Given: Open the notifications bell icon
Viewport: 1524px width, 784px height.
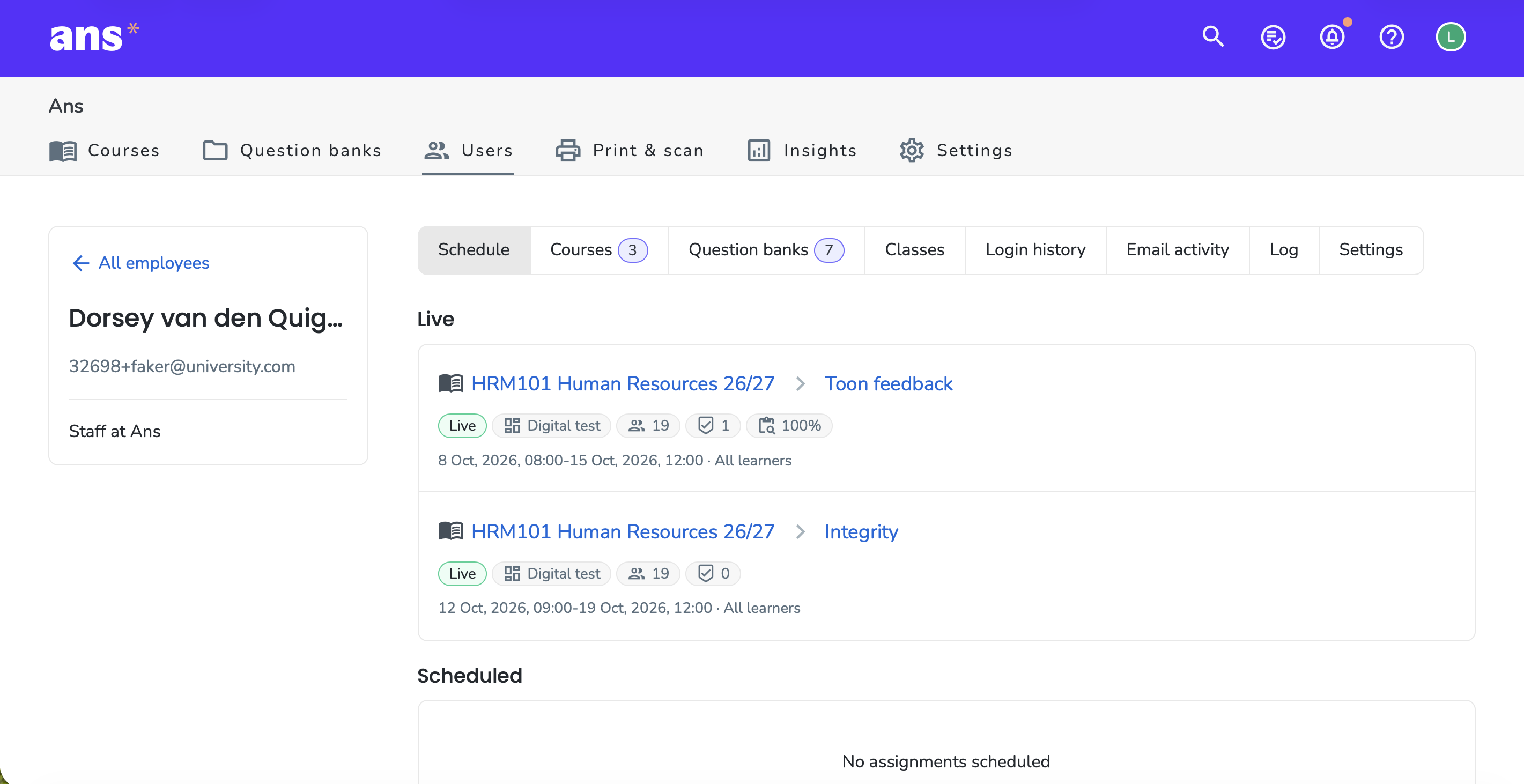Looking at the screenshot, I should pos(1333,36).
